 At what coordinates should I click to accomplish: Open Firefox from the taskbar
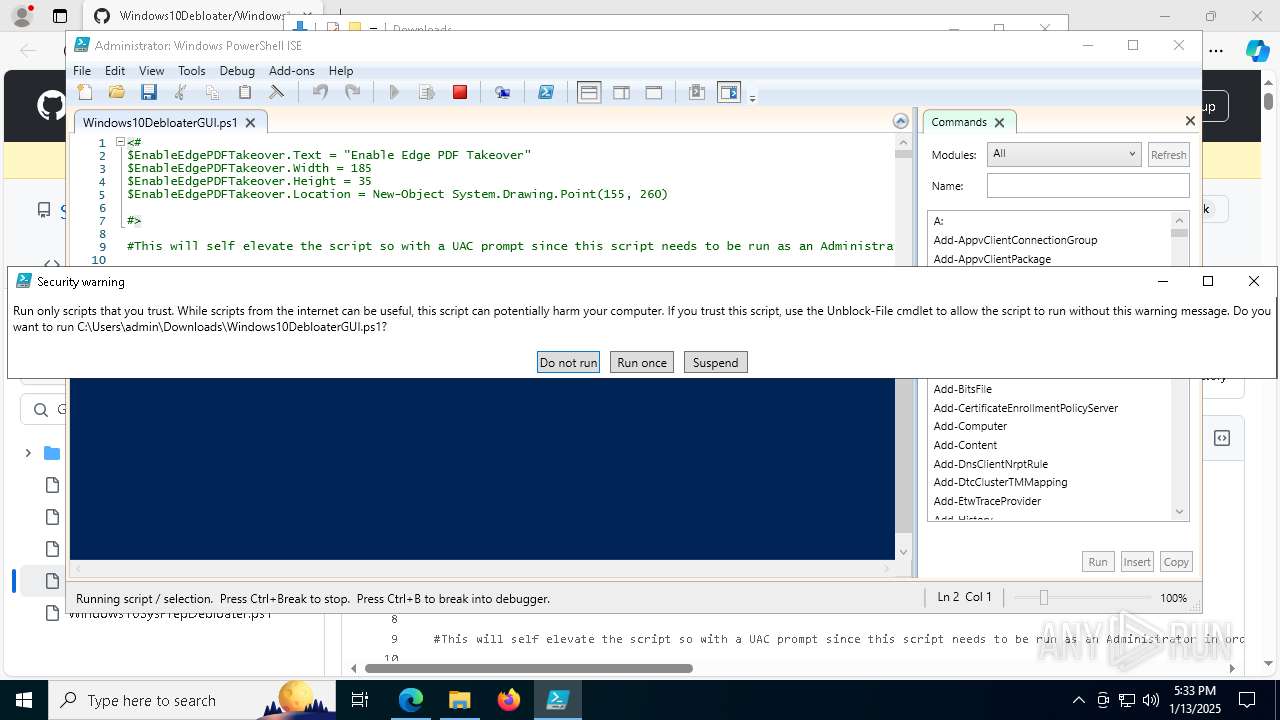coord(508,700)
